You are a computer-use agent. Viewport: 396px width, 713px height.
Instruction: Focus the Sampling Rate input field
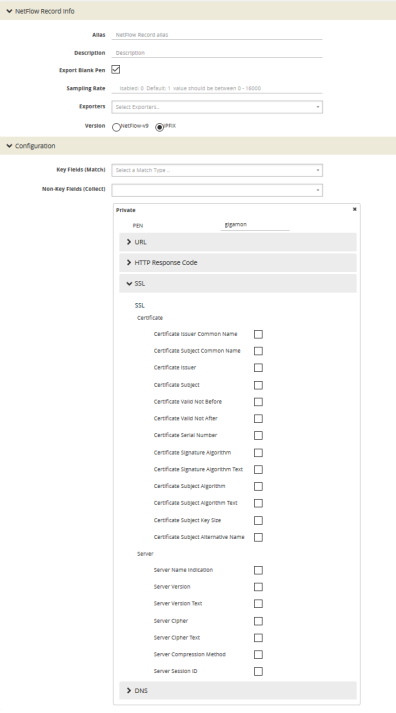coord(217,88)
